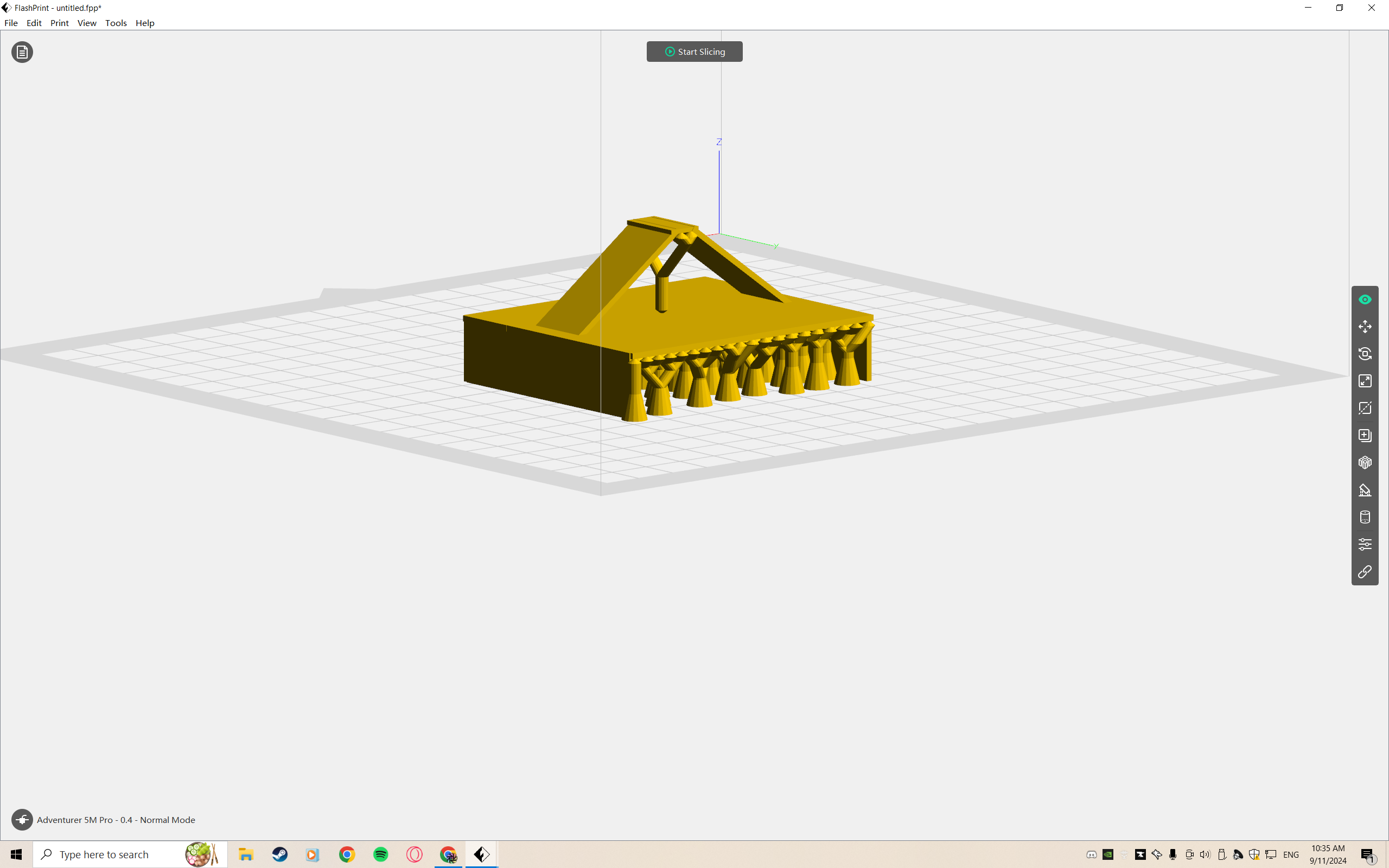Open Windows Security shield tray icon

(1254, 854)
